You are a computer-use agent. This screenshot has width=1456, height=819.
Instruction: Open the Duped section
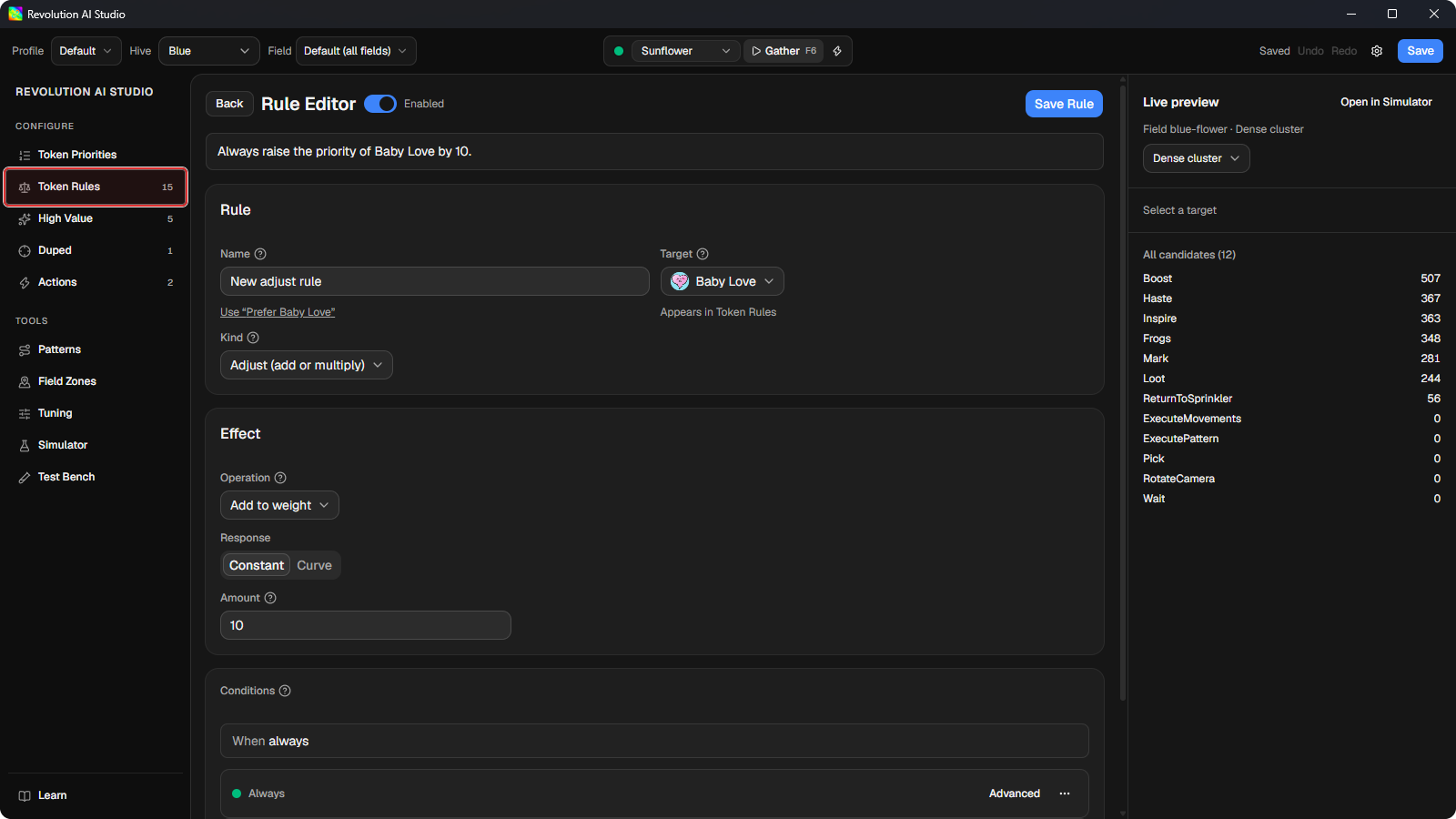pos(96,250)
